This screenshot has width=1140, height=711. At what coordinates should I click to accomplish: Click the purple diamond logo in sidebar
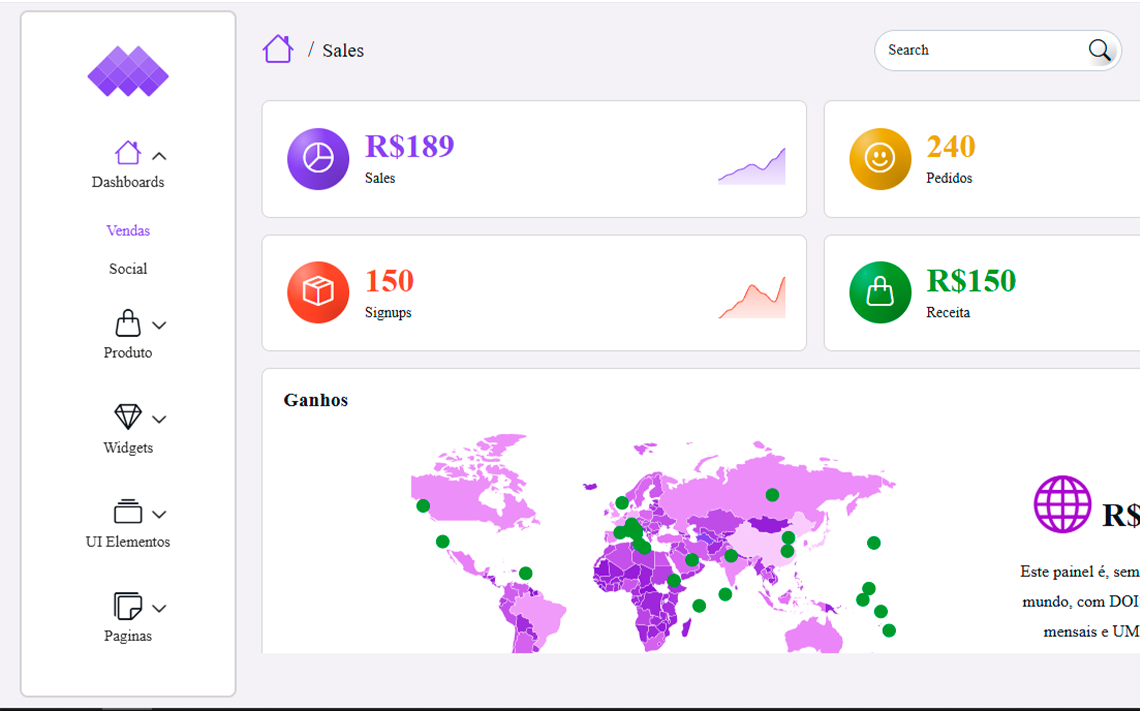pyautogui.click(x=128, y=71)
